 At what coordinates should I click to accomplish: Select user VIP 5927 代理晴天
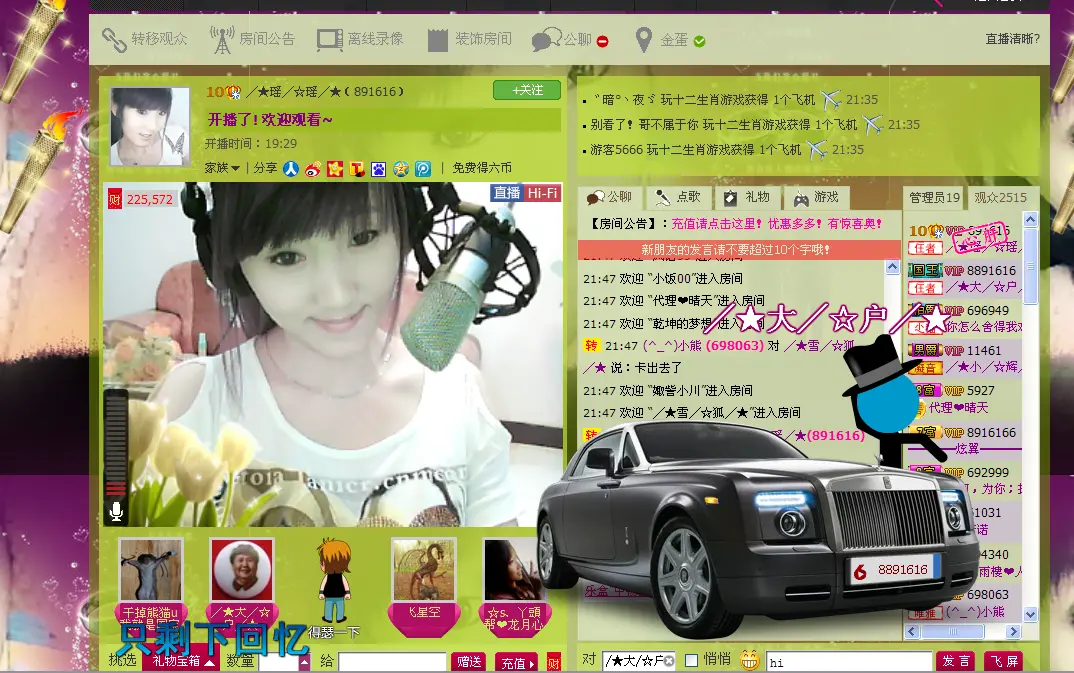pos(964,399)
